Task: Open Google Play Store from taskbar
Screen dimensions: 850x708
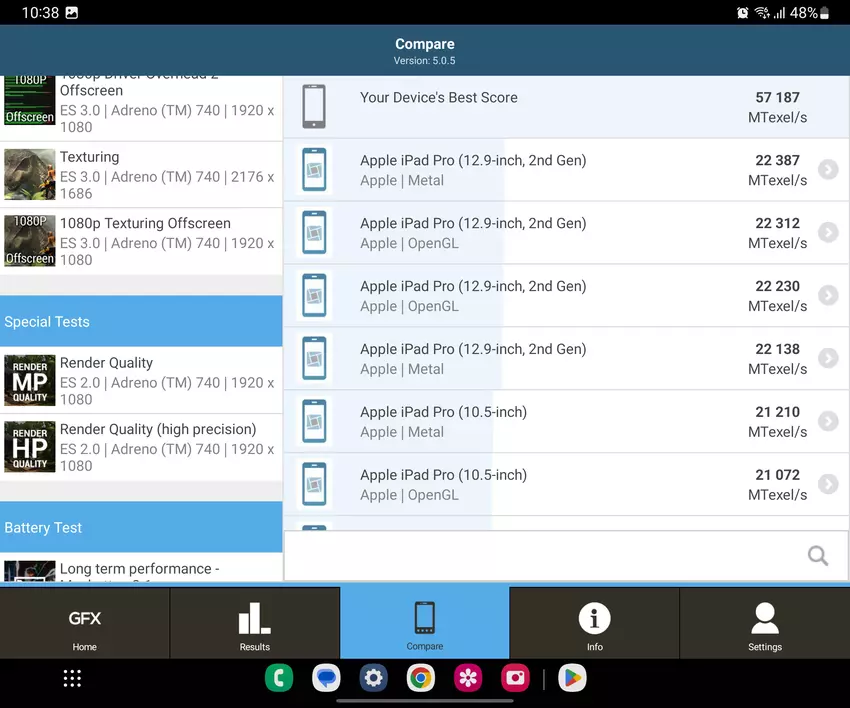Action: pos(572,679)
